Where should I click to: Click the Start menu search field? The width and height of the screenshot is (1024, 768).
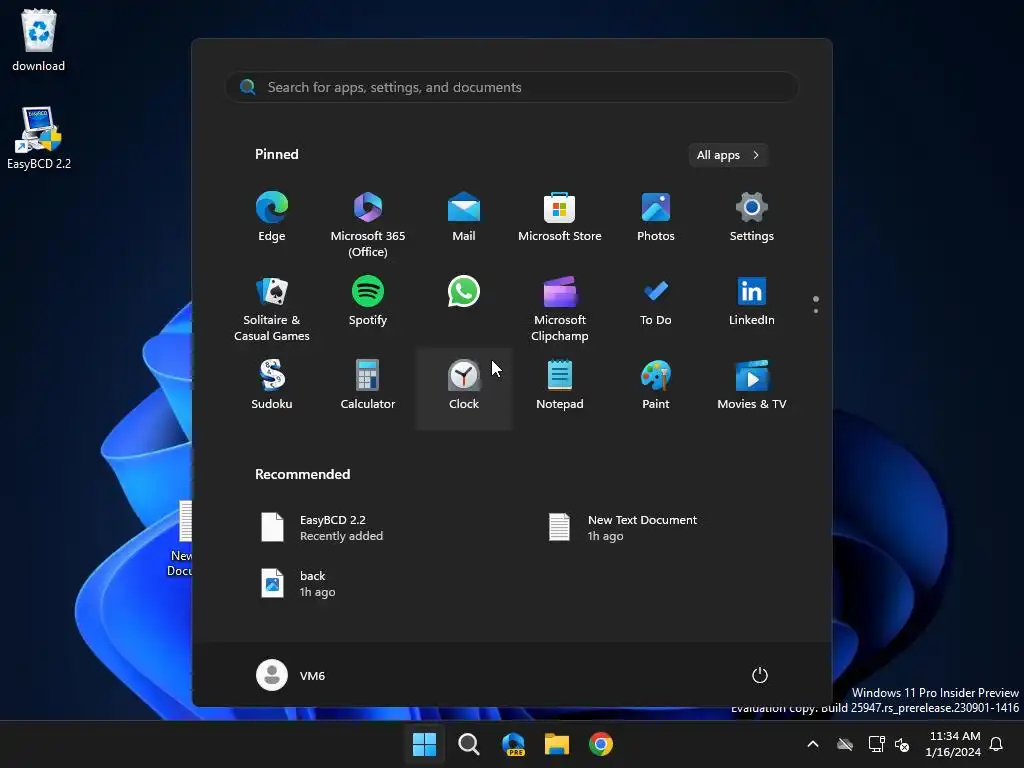[512, 87]
